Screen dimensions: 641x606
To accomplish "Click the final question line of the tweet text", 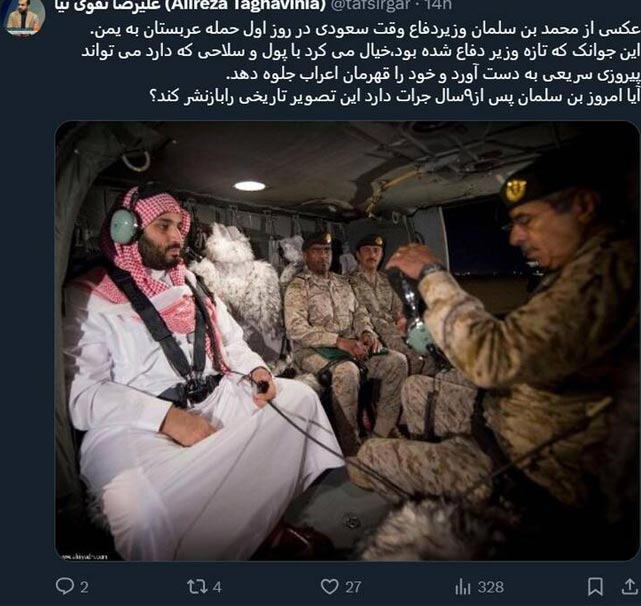I will click(x=394, y=97).
